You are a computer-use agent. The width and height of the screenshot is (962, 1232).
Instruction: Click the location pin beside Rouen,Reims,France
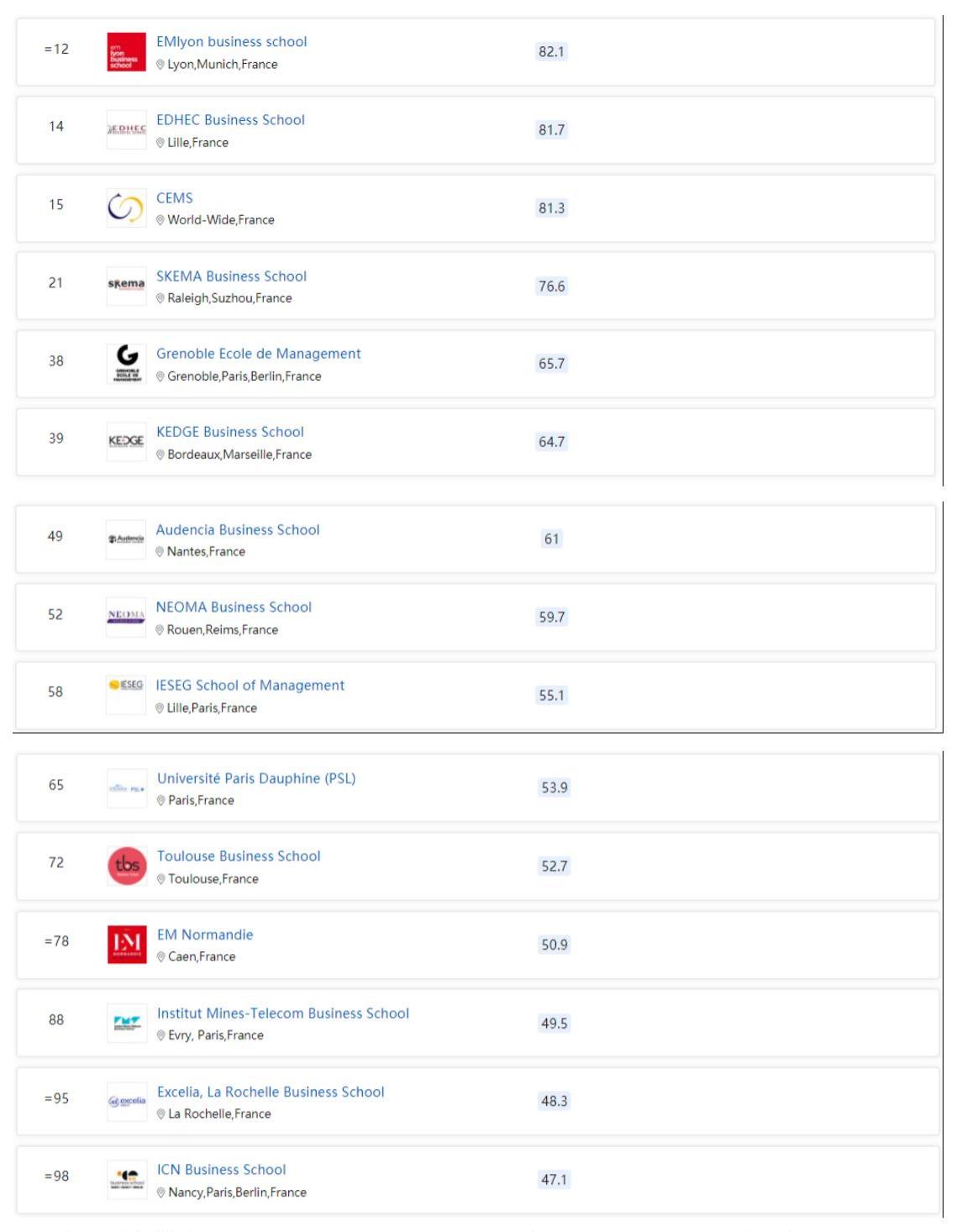[160, 630]
